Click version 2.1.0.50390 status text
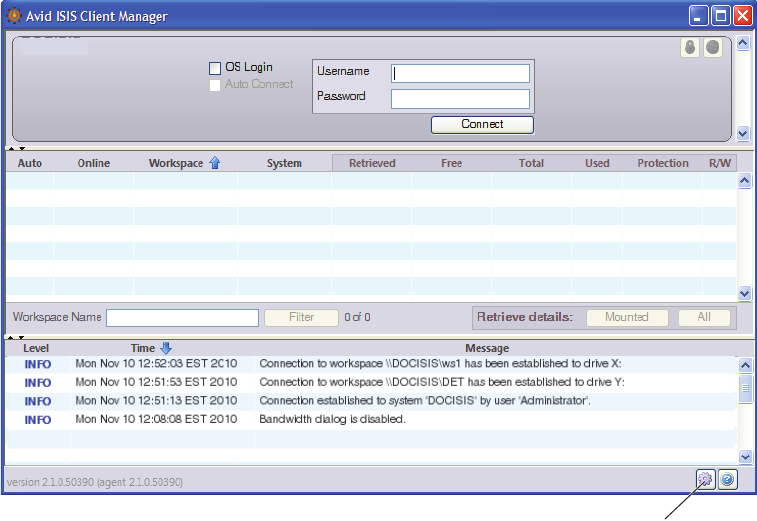The width and height of the screenshot is (757, 521). [95, 482]
